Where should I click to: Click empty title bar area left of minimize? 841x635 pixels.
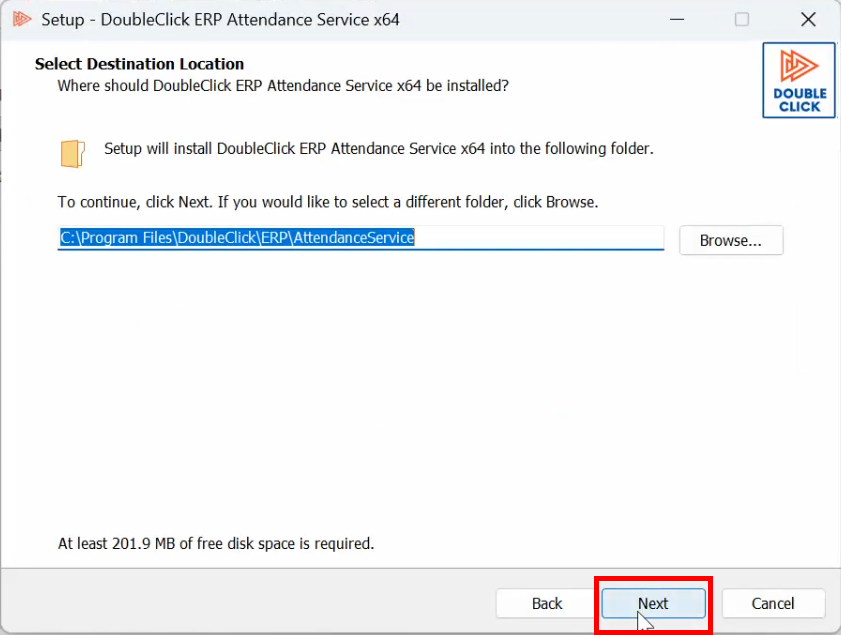pos(530,19)
